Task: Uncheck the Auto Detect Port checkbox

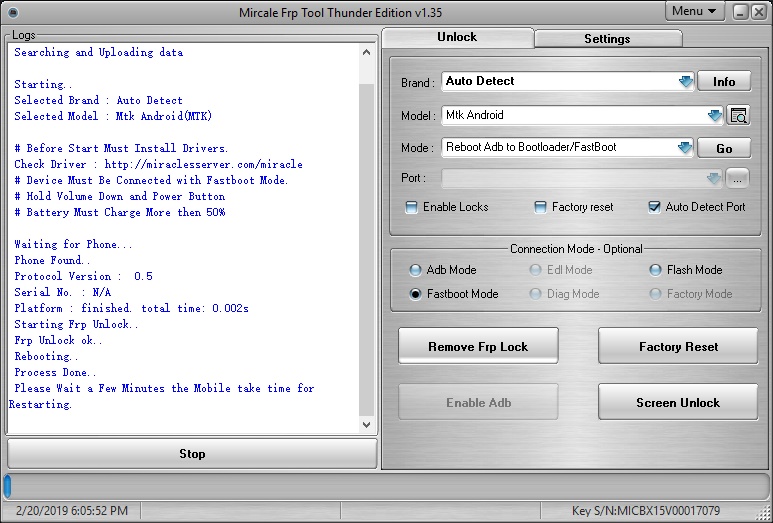Action: [x=654, y=207]
